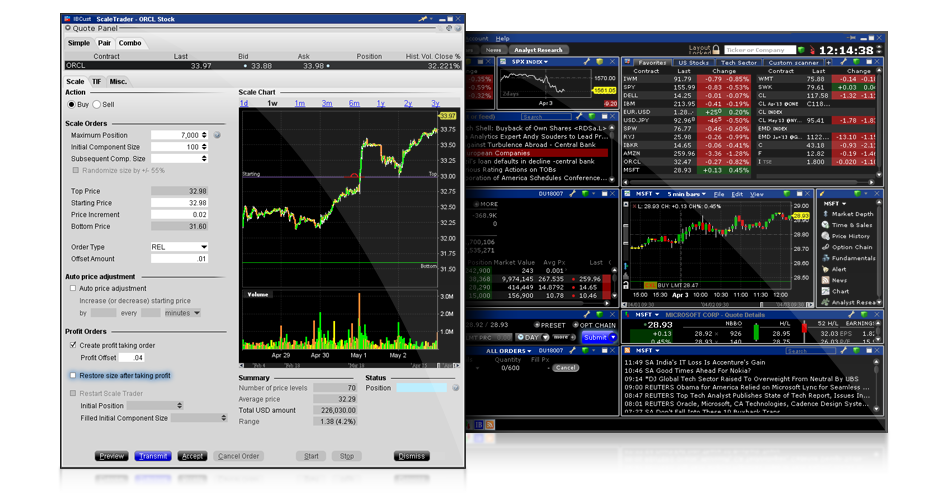948x500 pixels.
Task: Enable Randomize size by +/- 55% checkbox
Action: [76, 170]
